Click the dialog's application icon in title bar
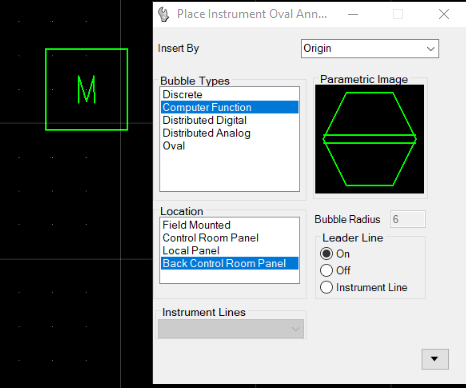The height and width of the screenshot is (388, 466). click(x=164, y=14)
